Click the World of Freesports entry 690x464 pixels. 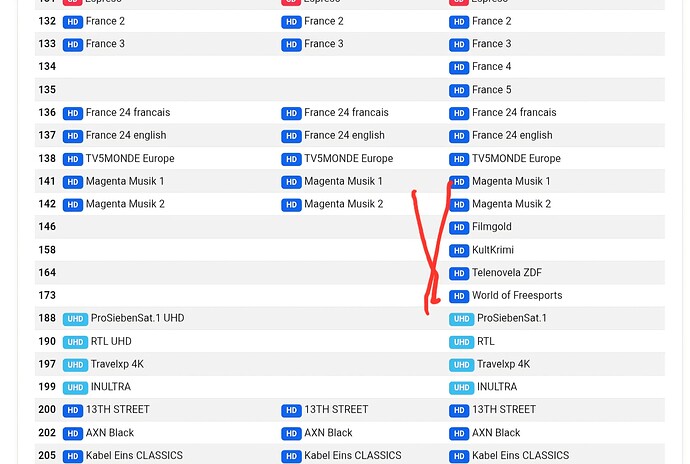tap(517, 295)
